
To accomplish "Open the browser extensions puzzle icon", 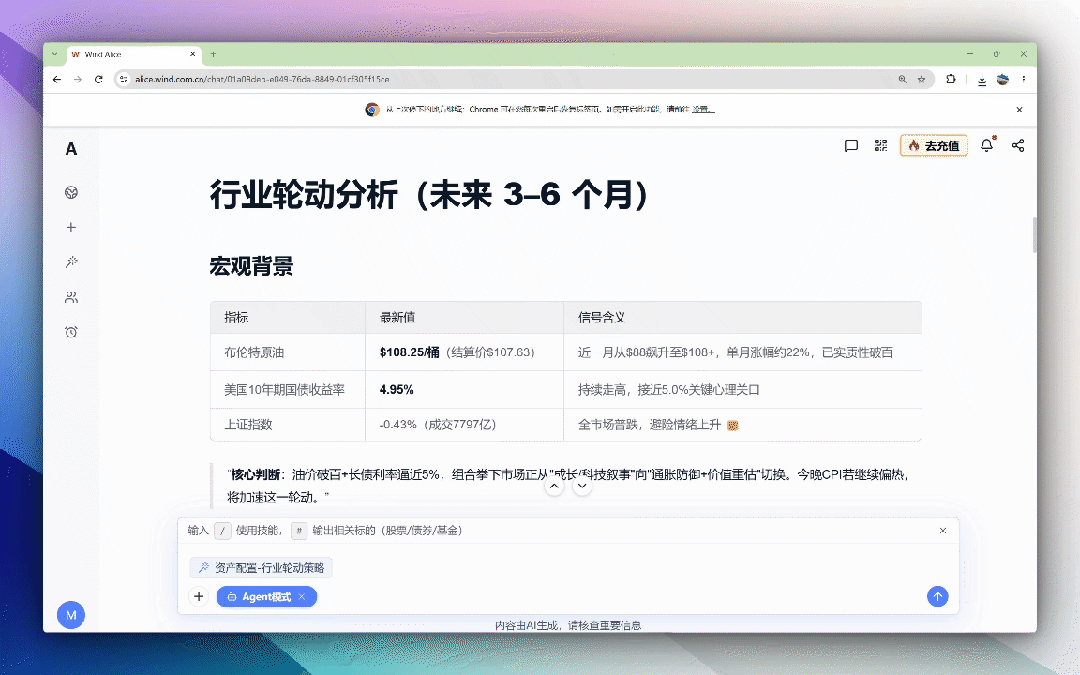I will [x=951, y=79].
